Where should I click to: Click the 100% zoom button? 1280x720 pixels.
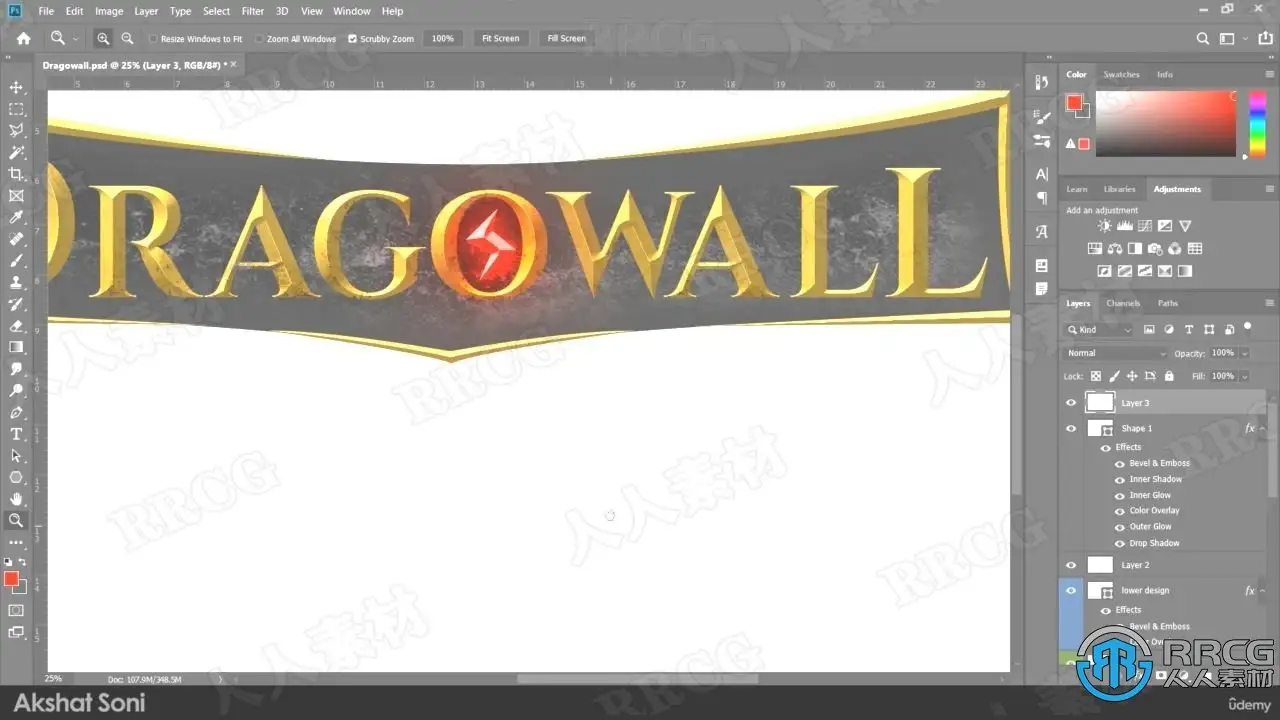(x=442, y=39)
